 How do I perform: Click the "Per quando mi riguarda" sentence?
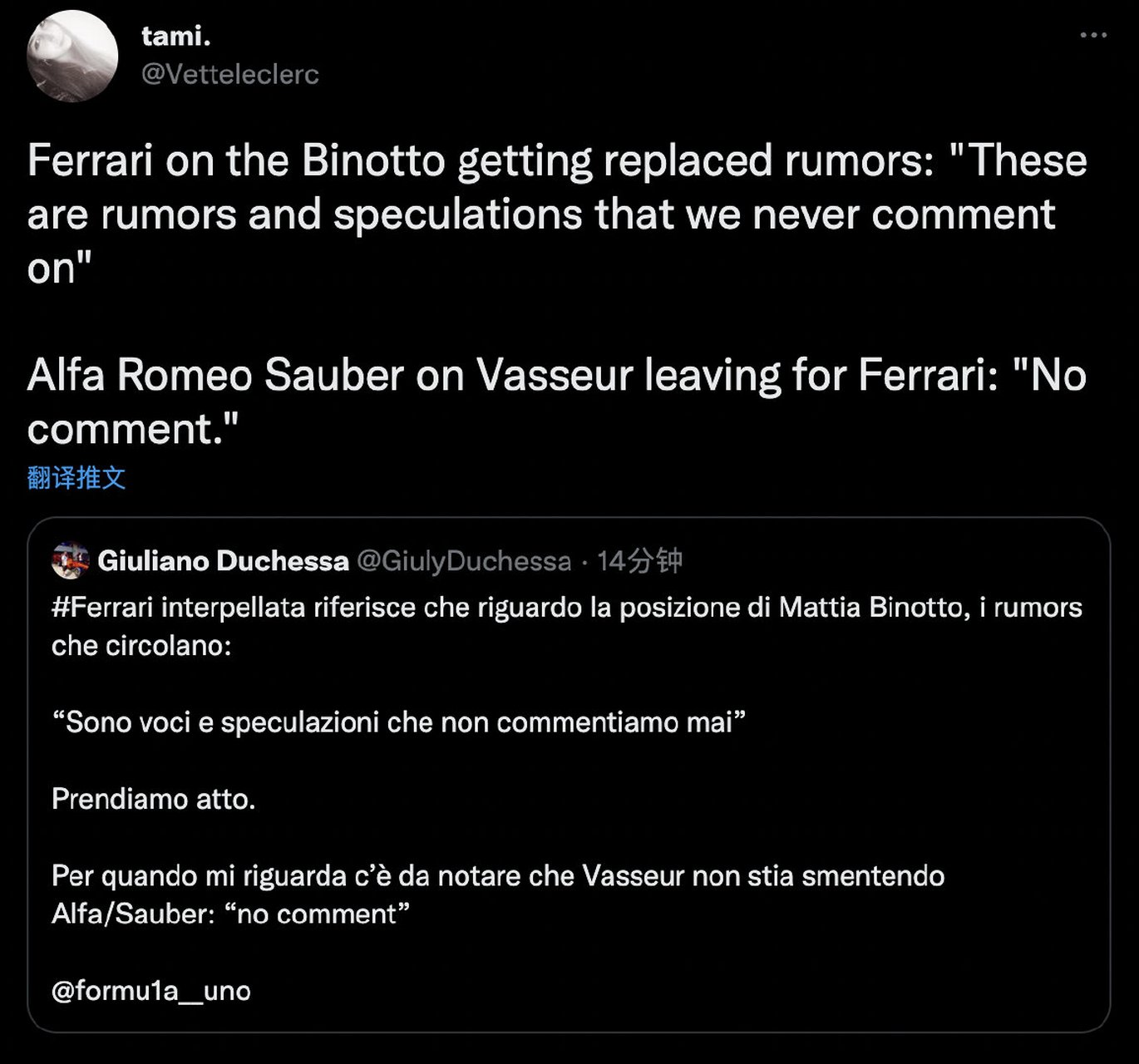(x=497, y=876)
